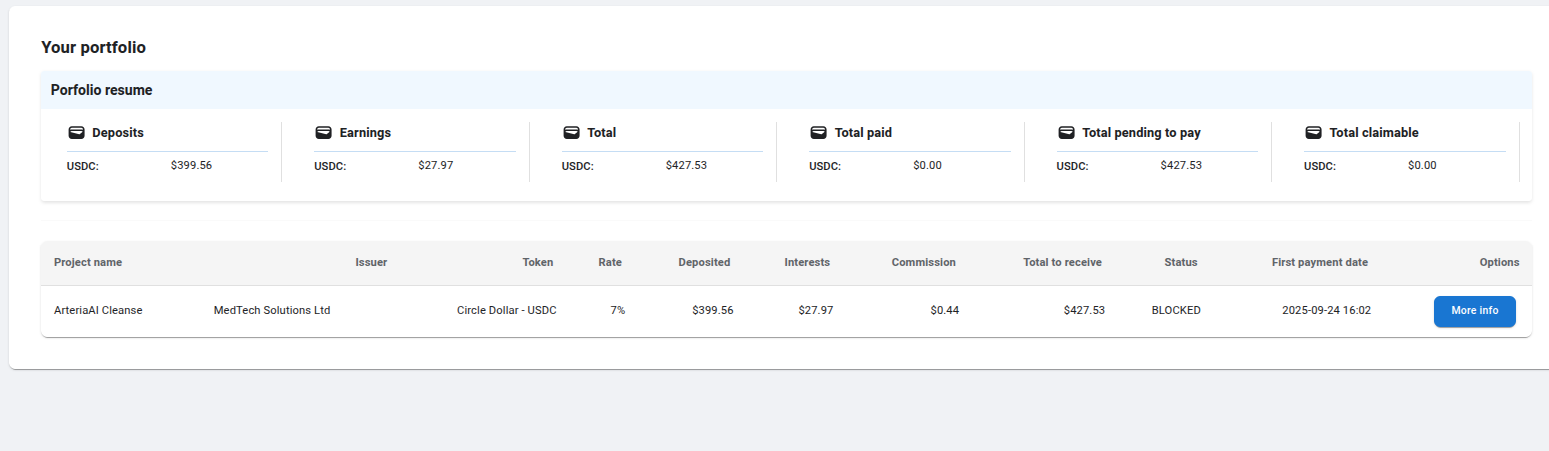
Task: Open More info for ArteriaAI Cleanse
Action: [1474, 311]
